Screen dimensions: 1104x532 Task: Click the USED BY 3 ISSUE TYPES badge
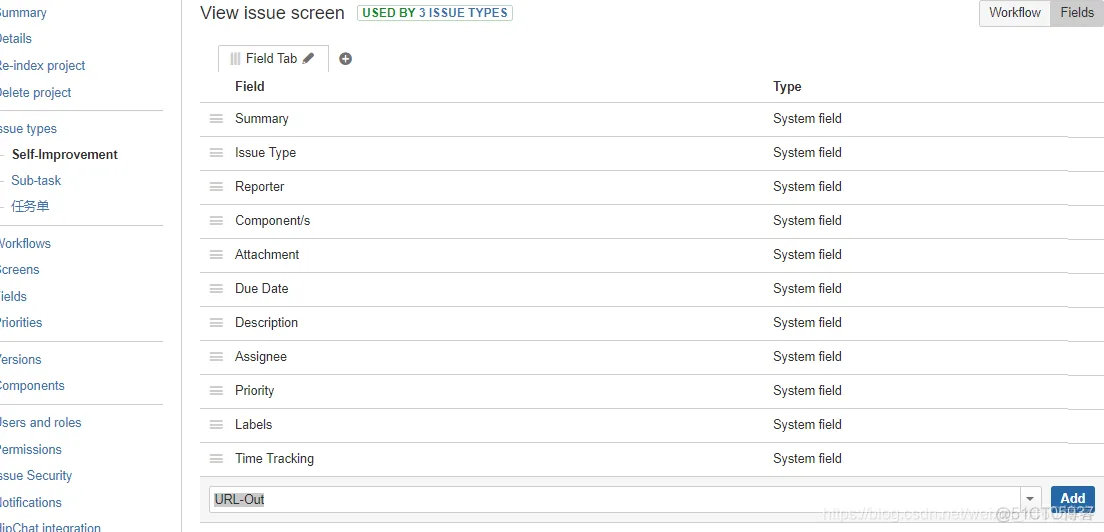(x=434, y=13)
